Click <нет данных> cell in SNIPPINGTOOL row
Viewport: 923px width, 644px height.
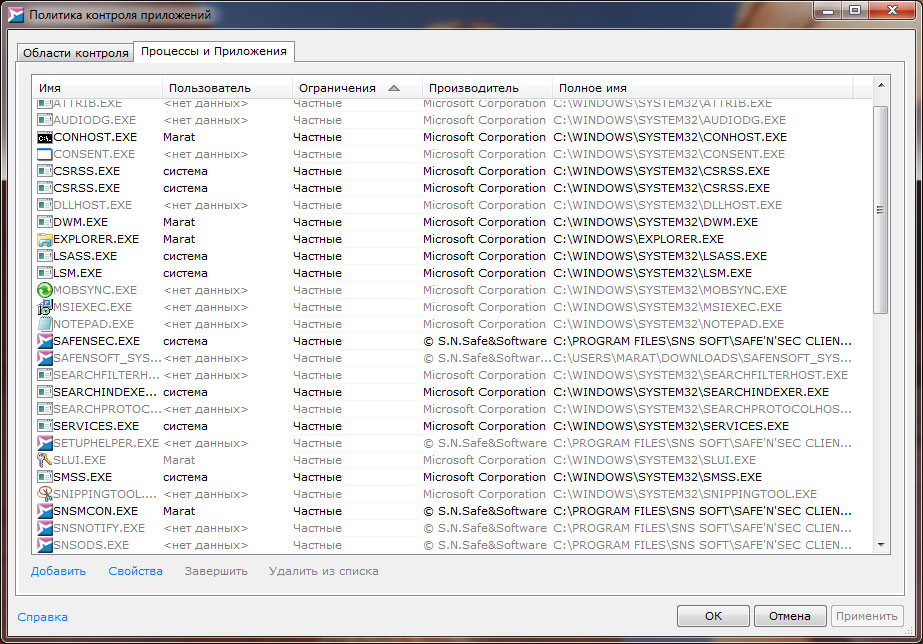pyautogui.click(x=205, y=494)
